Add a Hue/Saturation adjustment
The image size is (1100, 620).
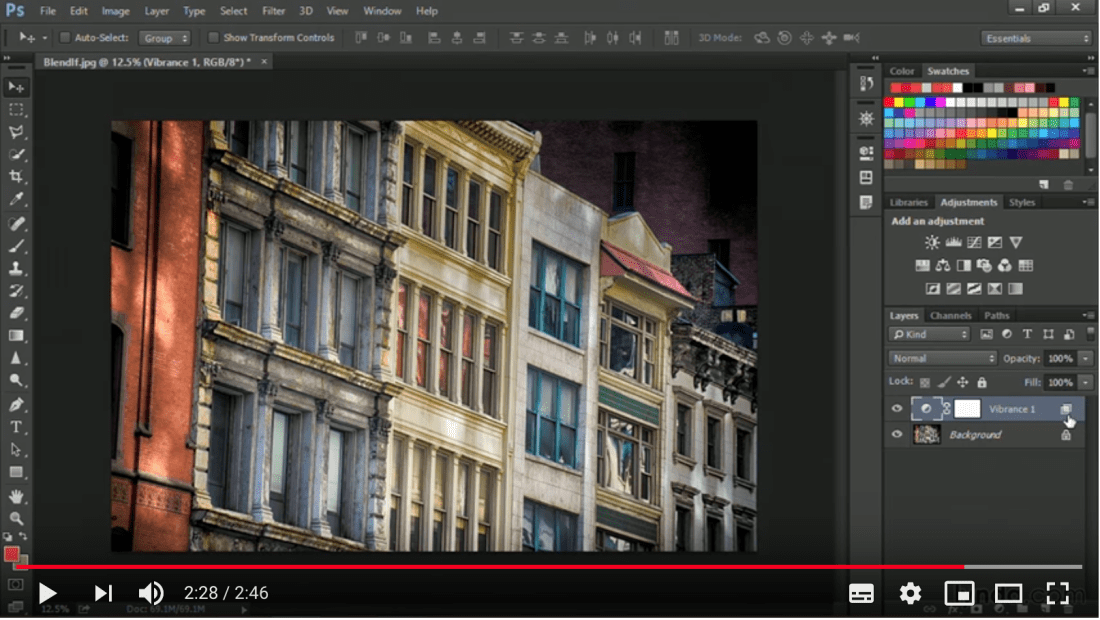coord(923,265)
